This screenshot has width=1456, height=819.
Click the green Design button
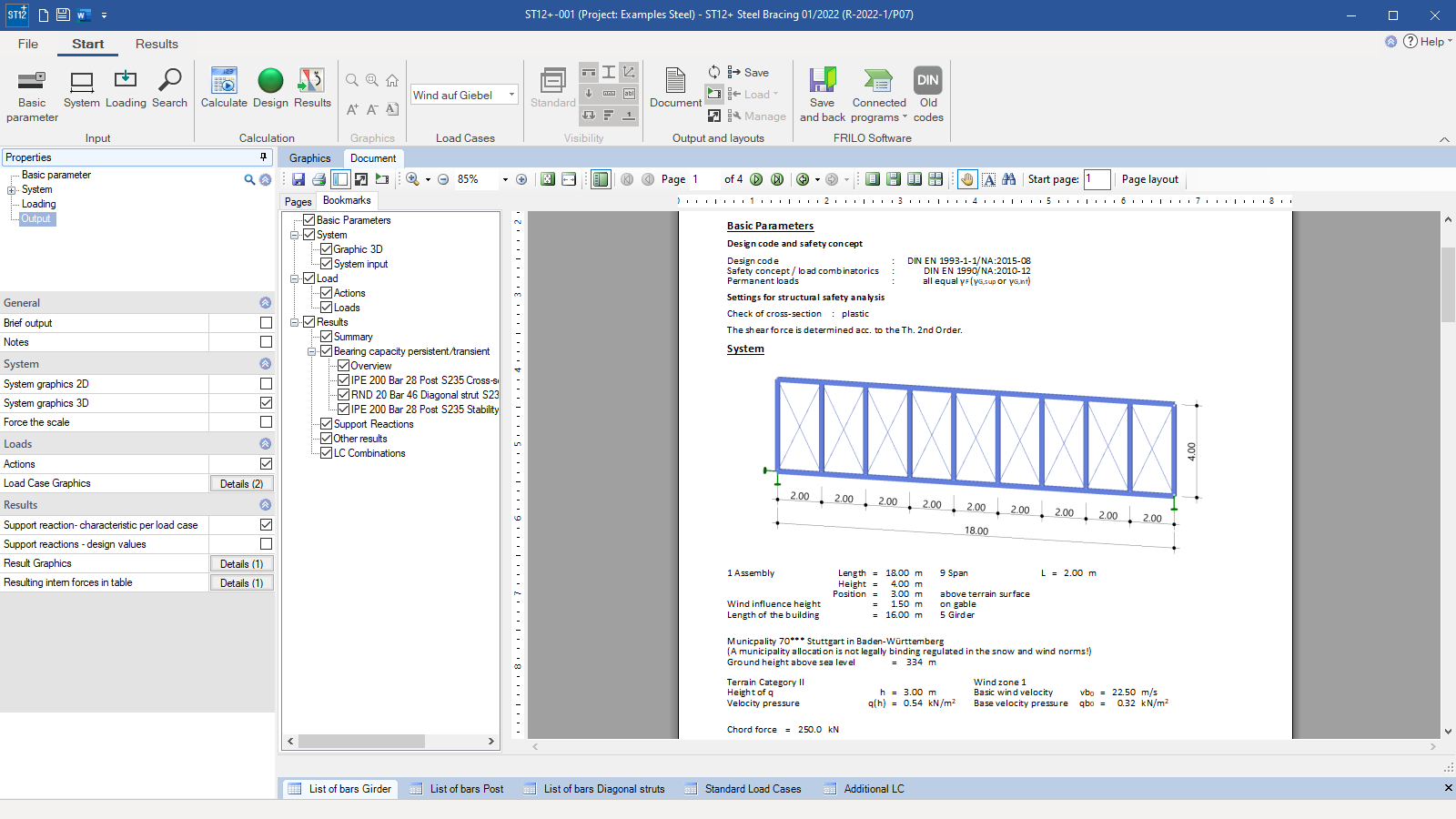coord(270,89)
